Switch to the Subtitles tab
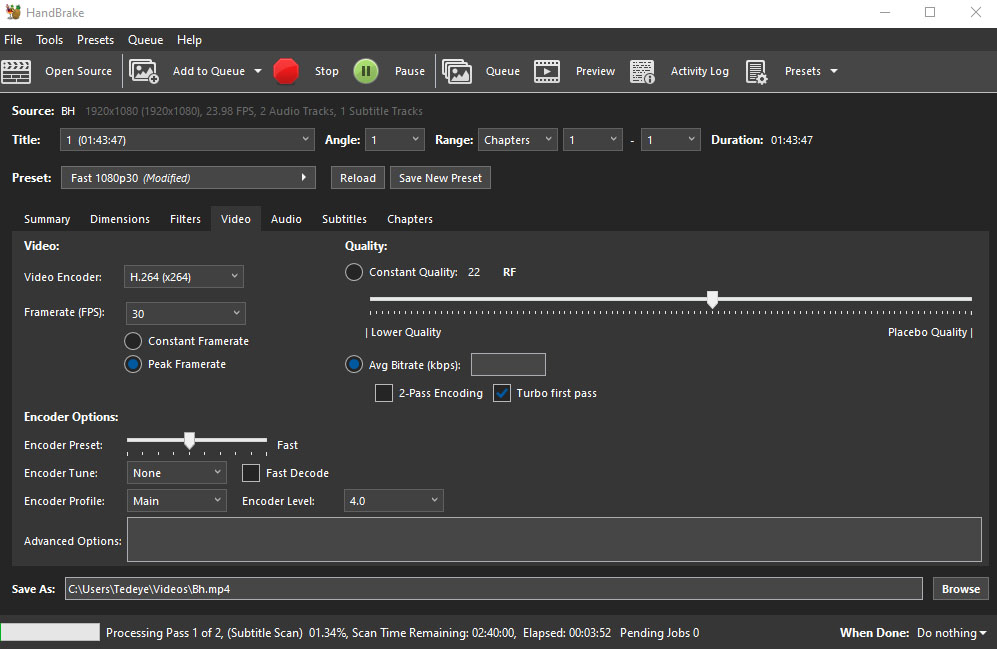The image size is (997, 649). (344, 219)
